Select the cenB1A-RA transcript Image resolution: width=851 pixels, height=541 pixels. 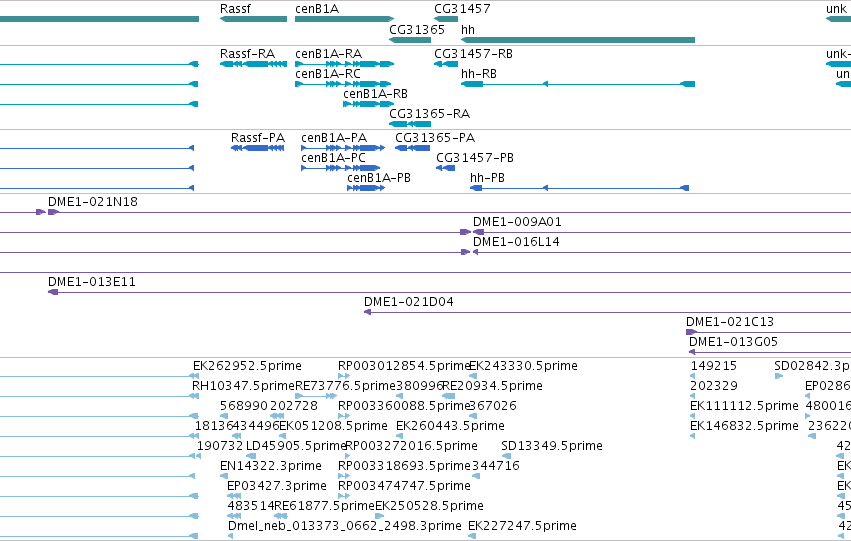click(x=345, y=64)
